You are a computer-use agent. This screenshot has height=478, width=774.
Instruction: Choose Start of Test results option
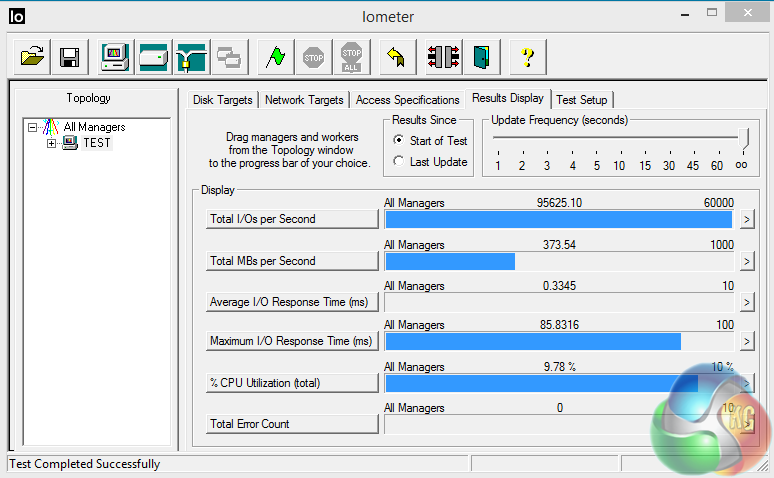pyautogui.click(x=399, y=140)
